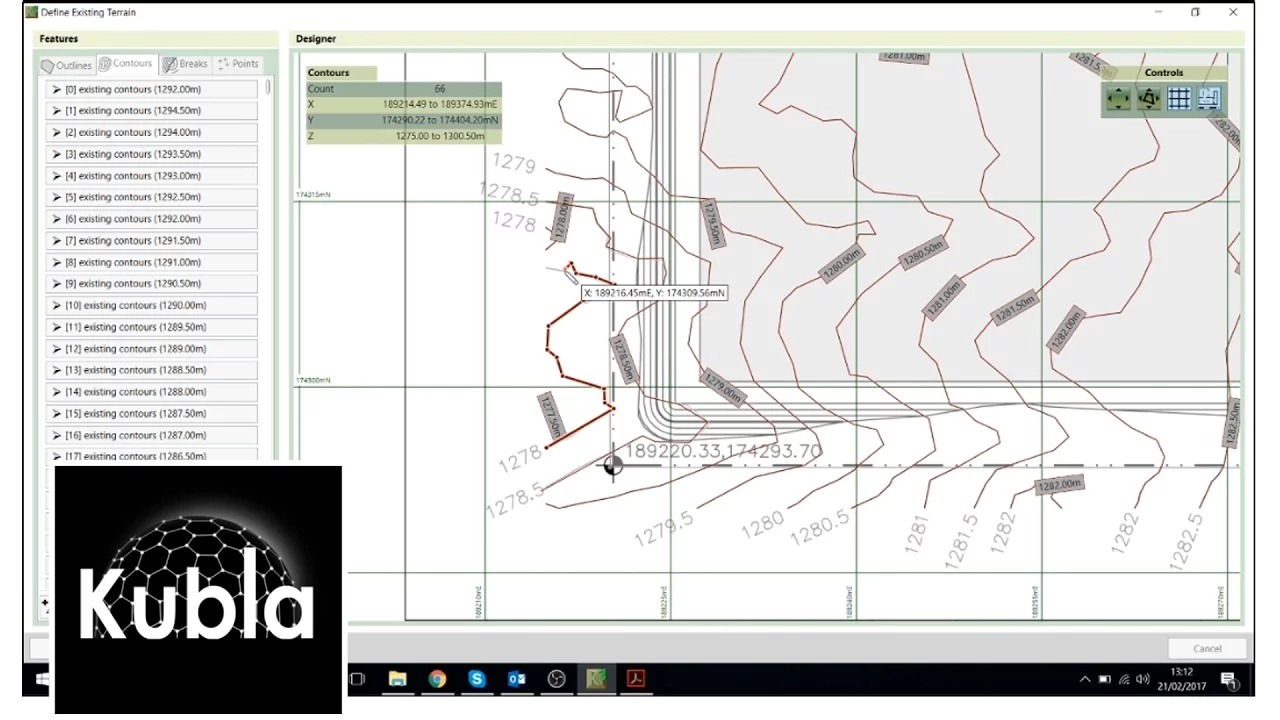Image resolution: width=1280 pixels, height=720 pixels.
Task: Select [15] existing contours (1287.50m) row
Action: [151, 414]
